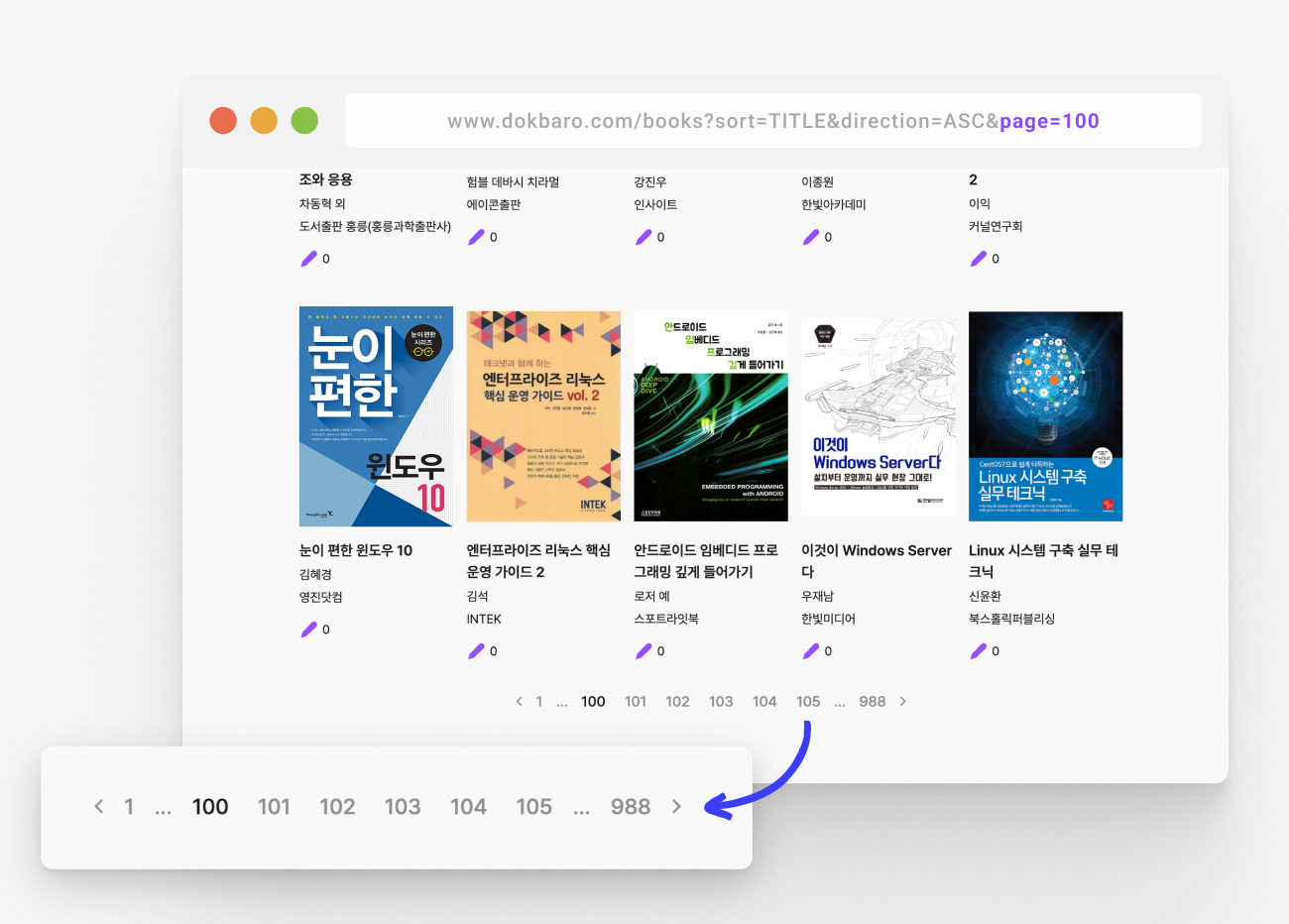The width and height of the screenshot is (1289, 924).
Task: Go to next page arrow in browser pagination
Action: click(902, 701)
